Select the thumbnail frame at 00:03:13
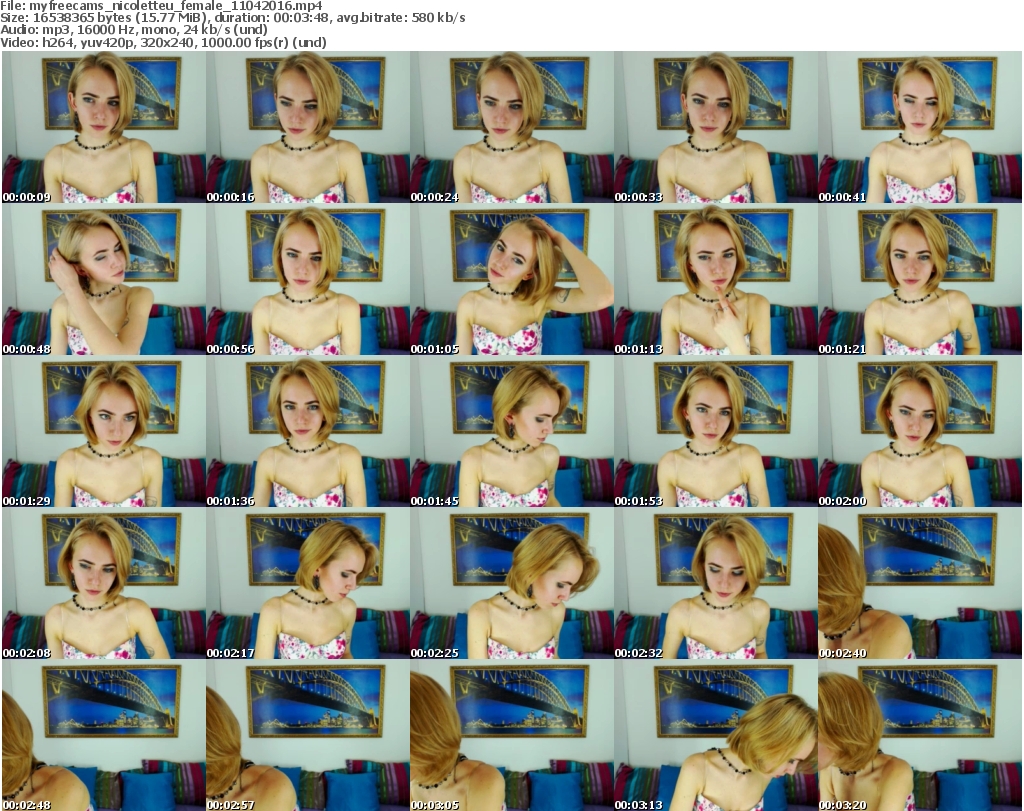This screenshot has height=811, width=1024. click(x=716, y=735)
